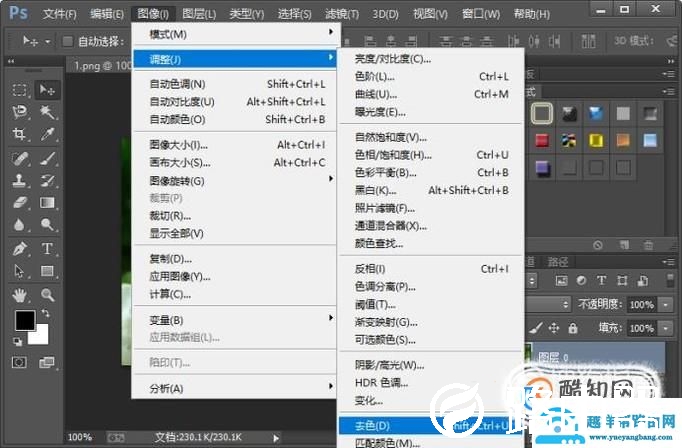Click the 1.png document tab
The height and width of the screenshot is (448, 682).
coord(103,66)
